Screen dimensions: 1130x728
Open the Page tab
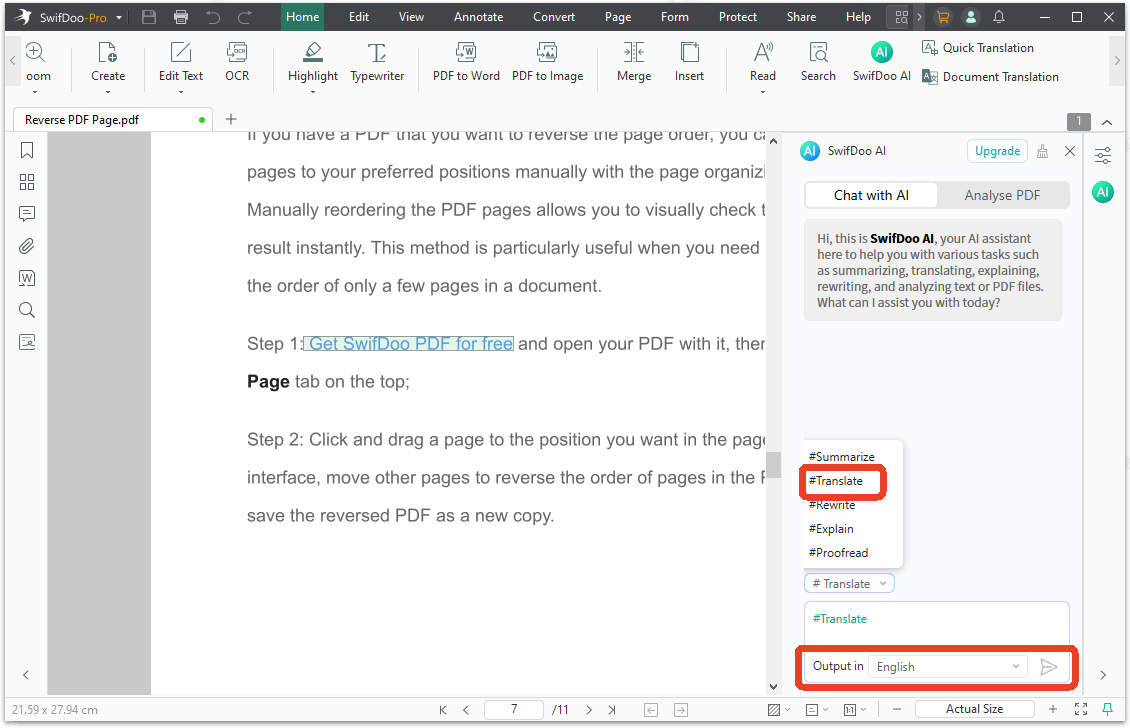coord(618,17)
